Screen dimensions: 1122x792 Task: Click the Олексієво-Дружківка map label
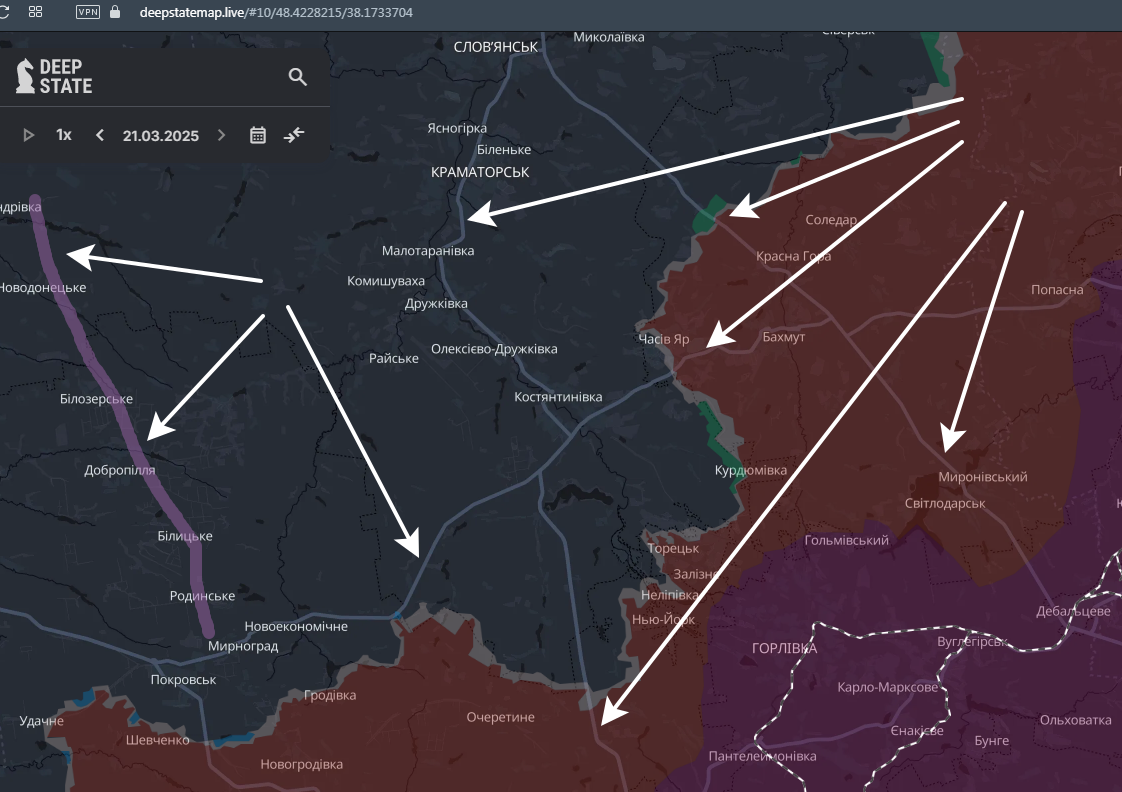(x=494, y=349)
